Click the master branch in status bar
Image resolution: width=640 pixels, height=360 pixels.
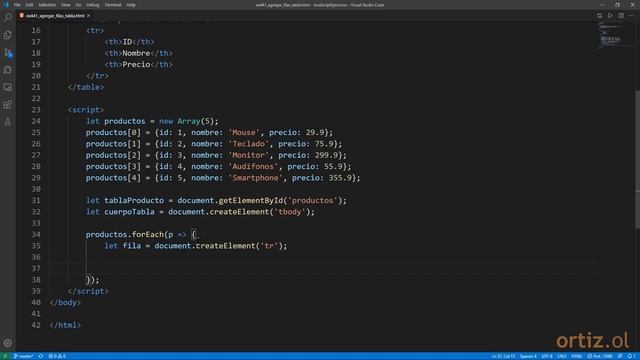click(24, 356)
